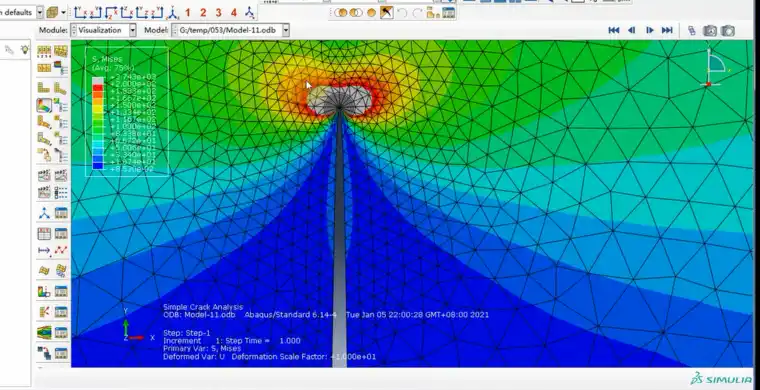Expand the box icon dropdown arrow

point(63,13)
